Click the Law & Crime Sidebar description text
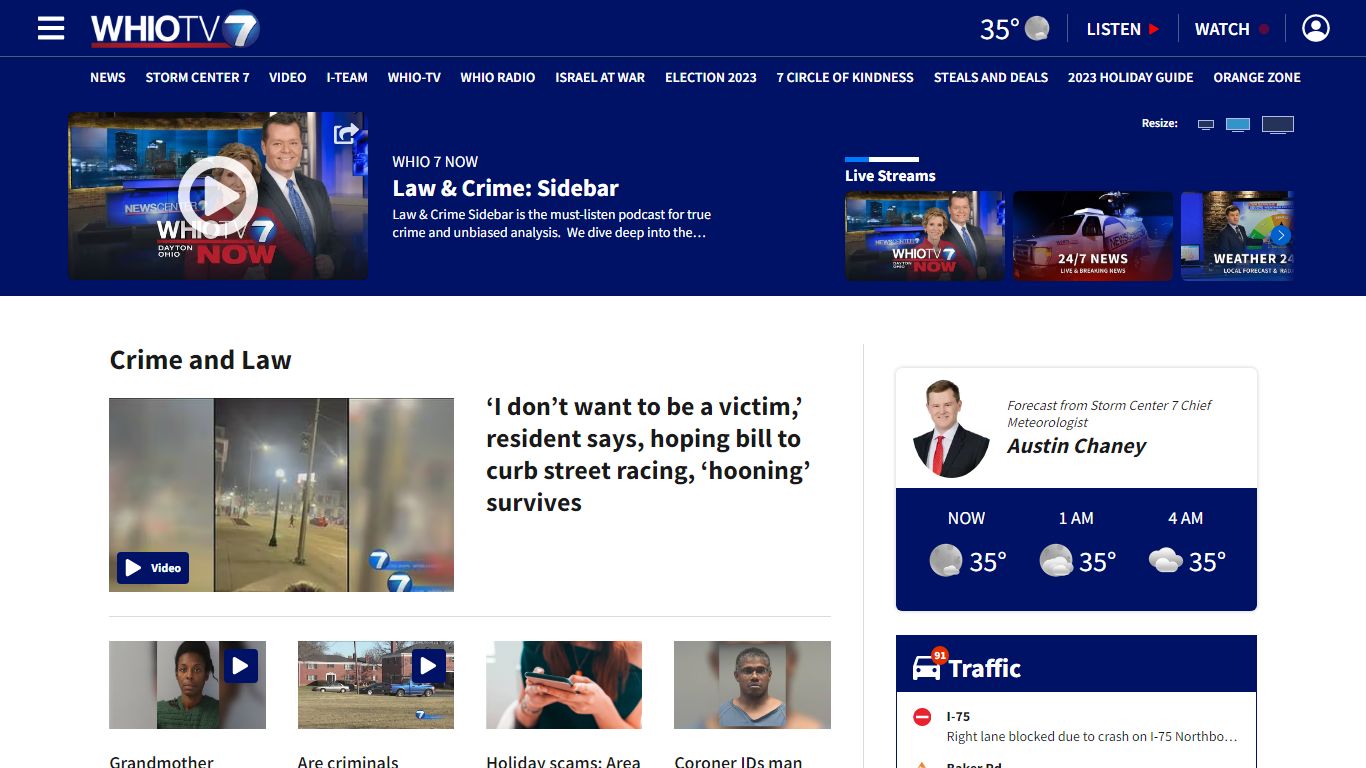The height and width of the screenshot is (768, 1366). coord(551,224)
